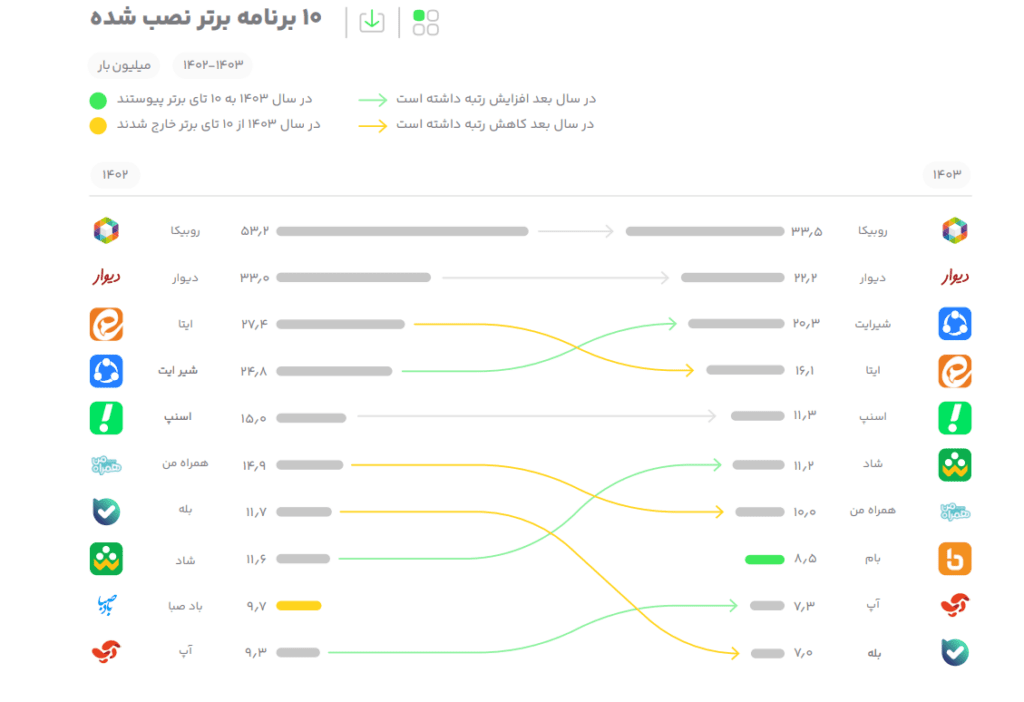Viewport: 1024px width, 702px height.
Task: Click the download icon beside the title
Action: [x=372, y=22]
